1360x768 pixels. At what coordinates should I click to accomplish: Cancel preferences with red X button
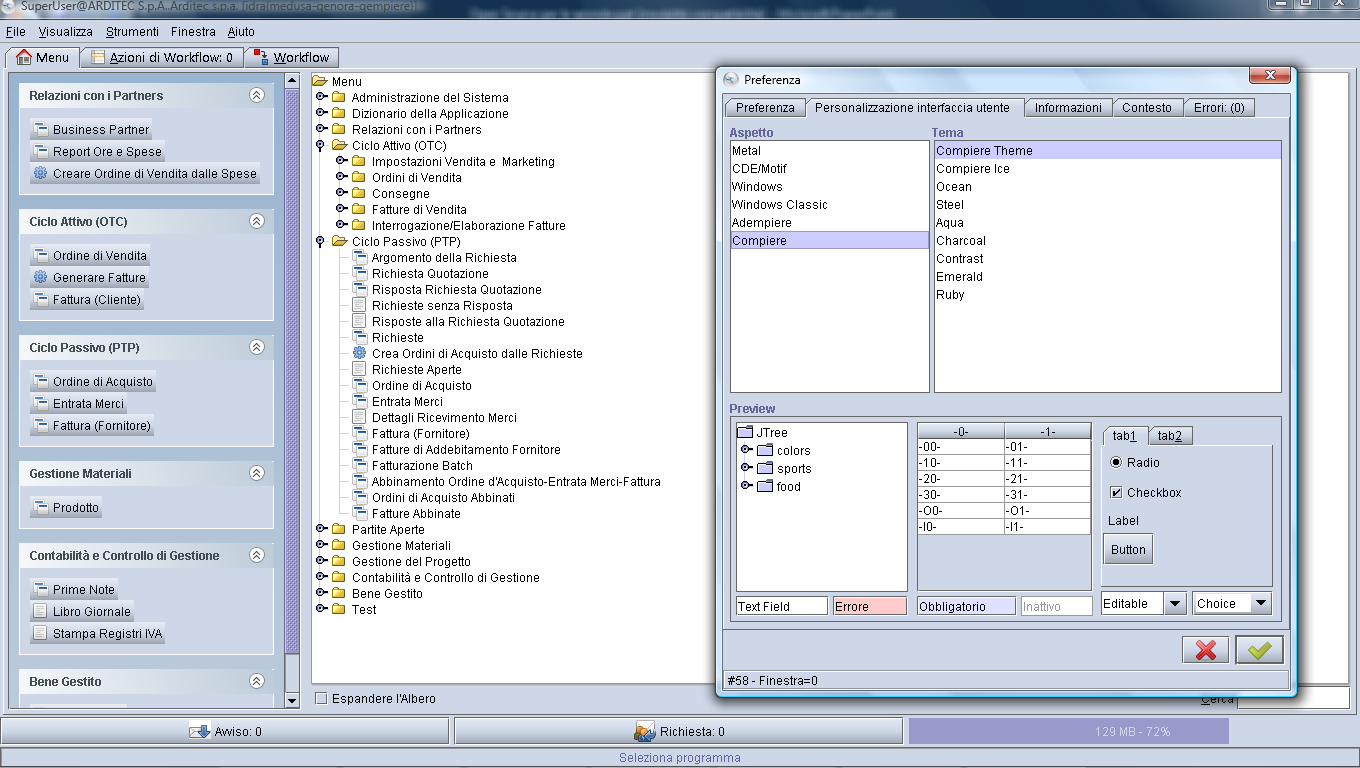[1205, 650]
